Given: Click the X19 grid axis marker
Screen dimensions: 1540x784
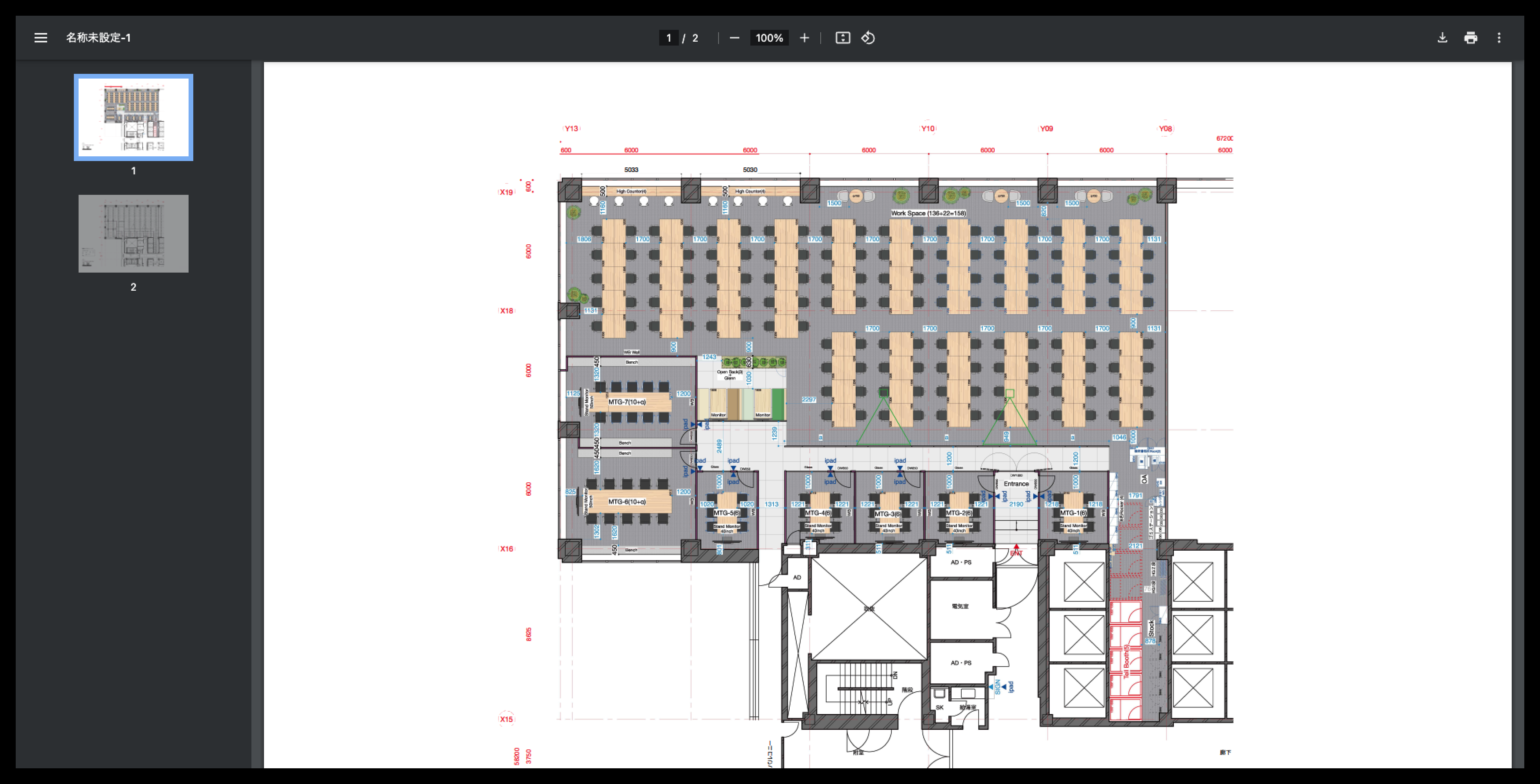Looking at the screenshot, I should point(506,192).
